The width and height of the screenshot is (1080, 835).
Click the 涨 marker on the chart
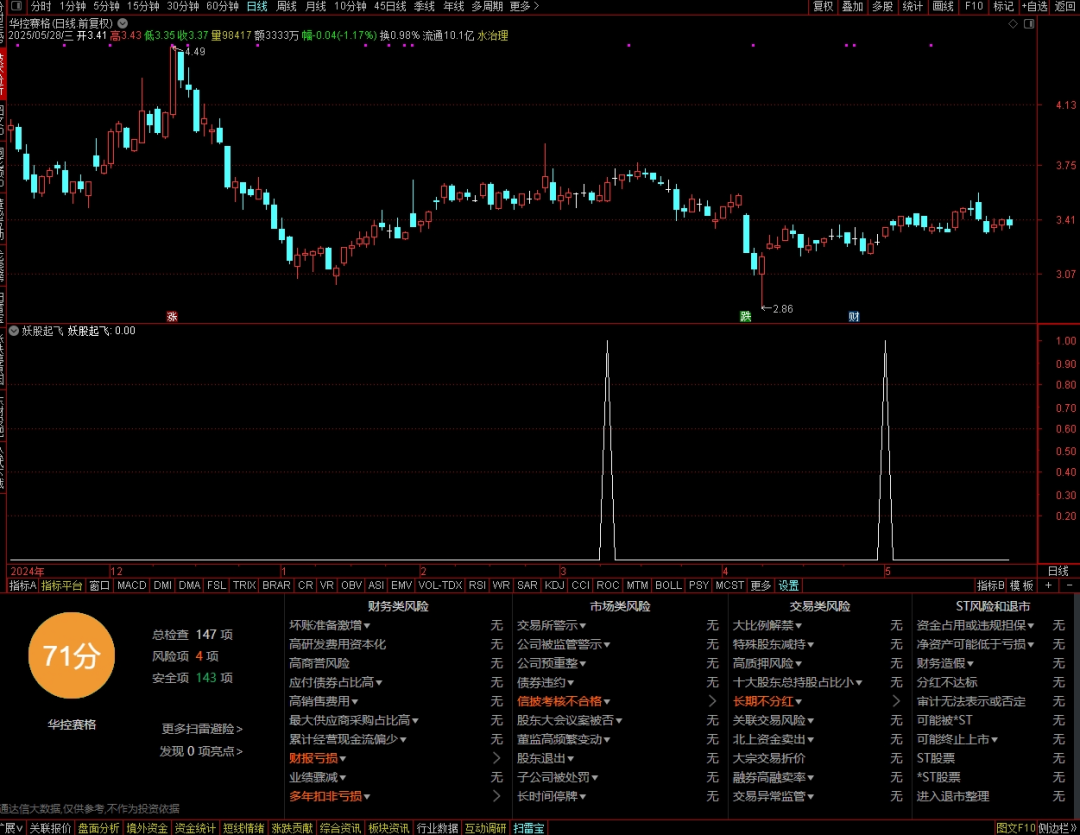click(x=172, y=316)
